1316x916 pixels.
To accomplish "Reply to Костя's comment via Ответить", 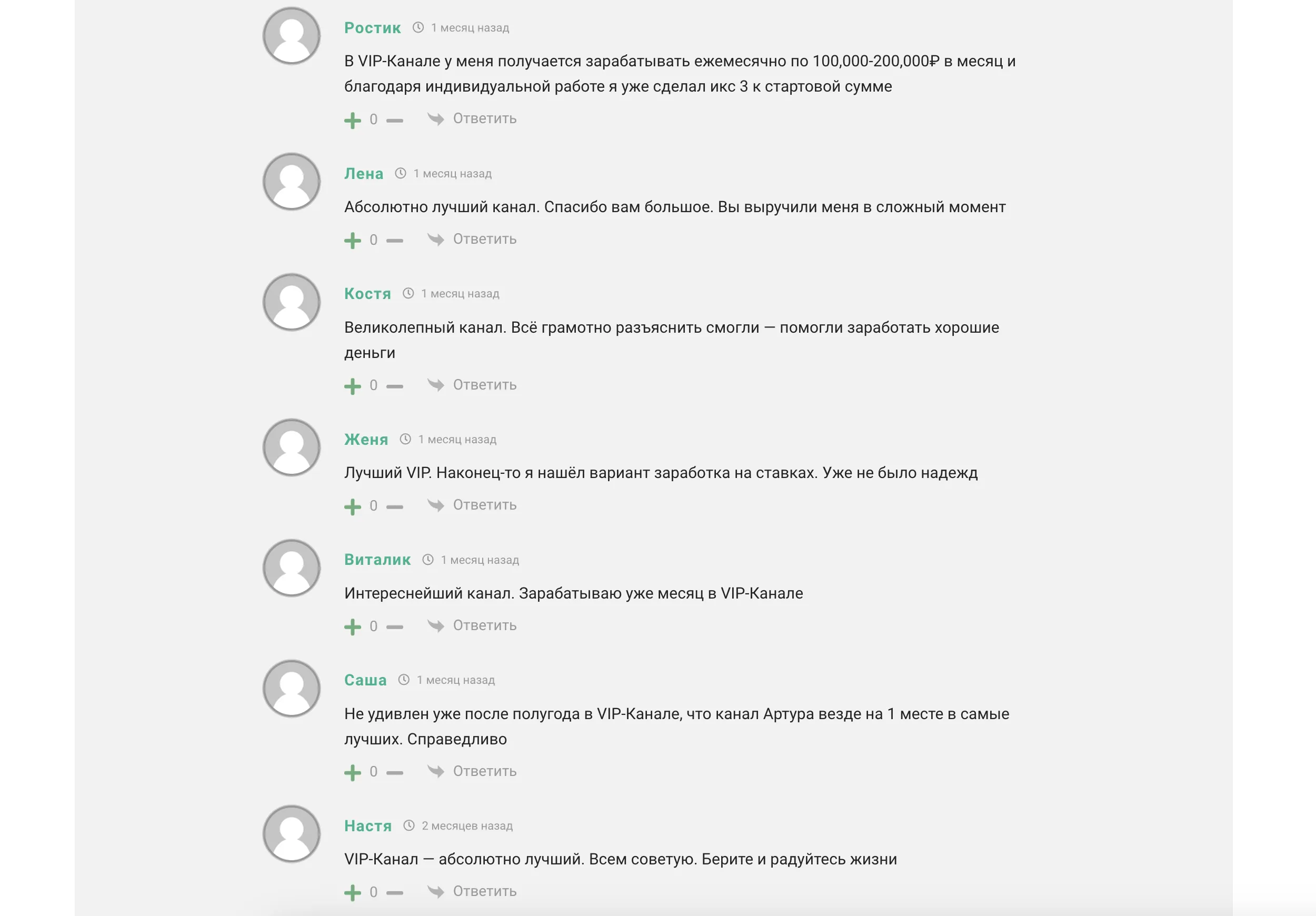I will click(485, 385).
